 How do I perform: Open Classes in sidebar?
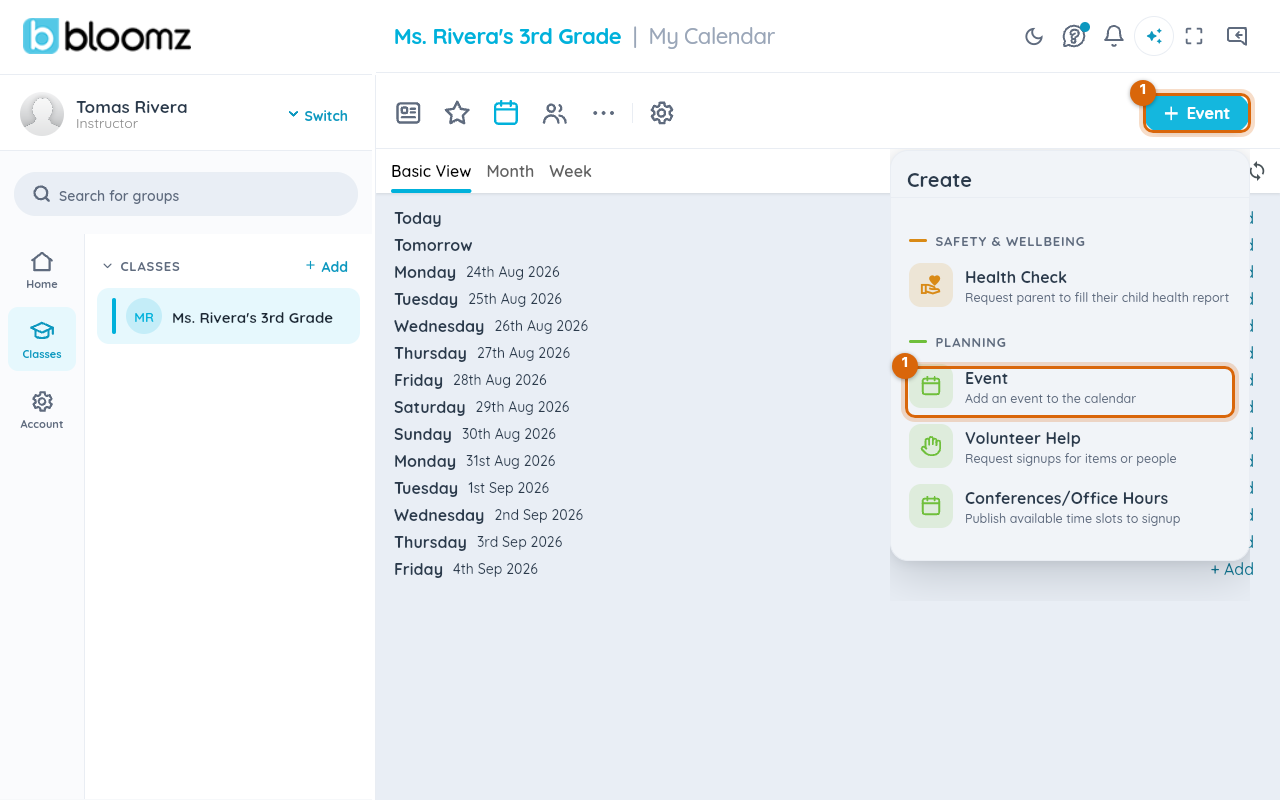pos(42,340)
